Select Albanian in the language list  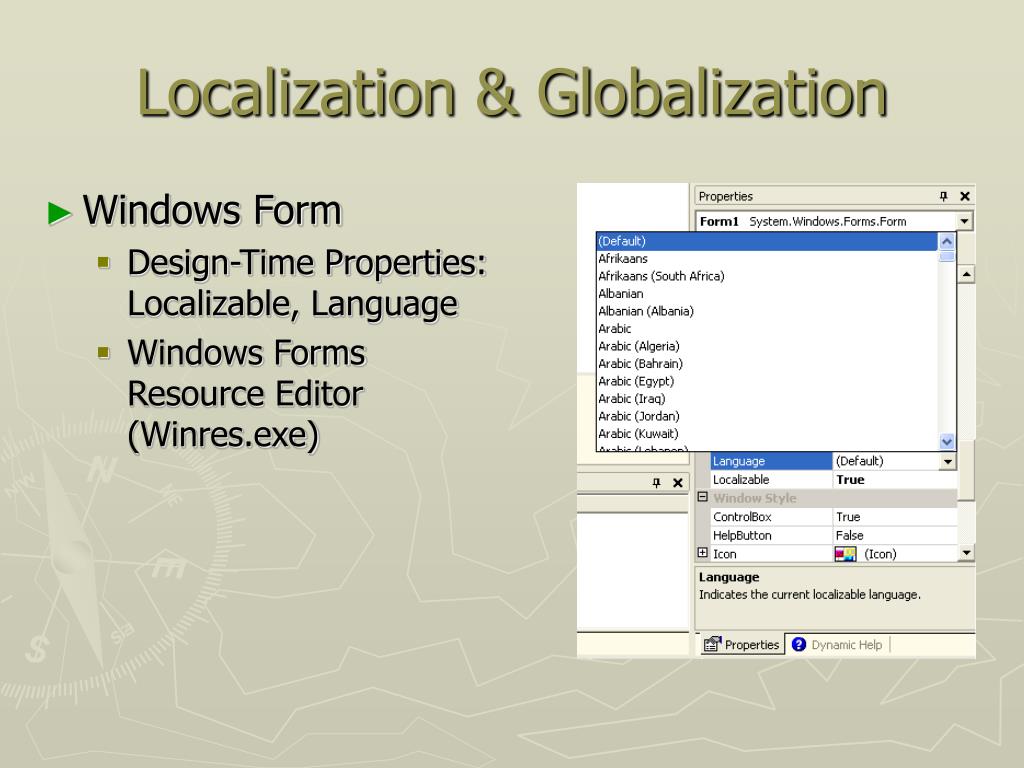coord(767,294)
